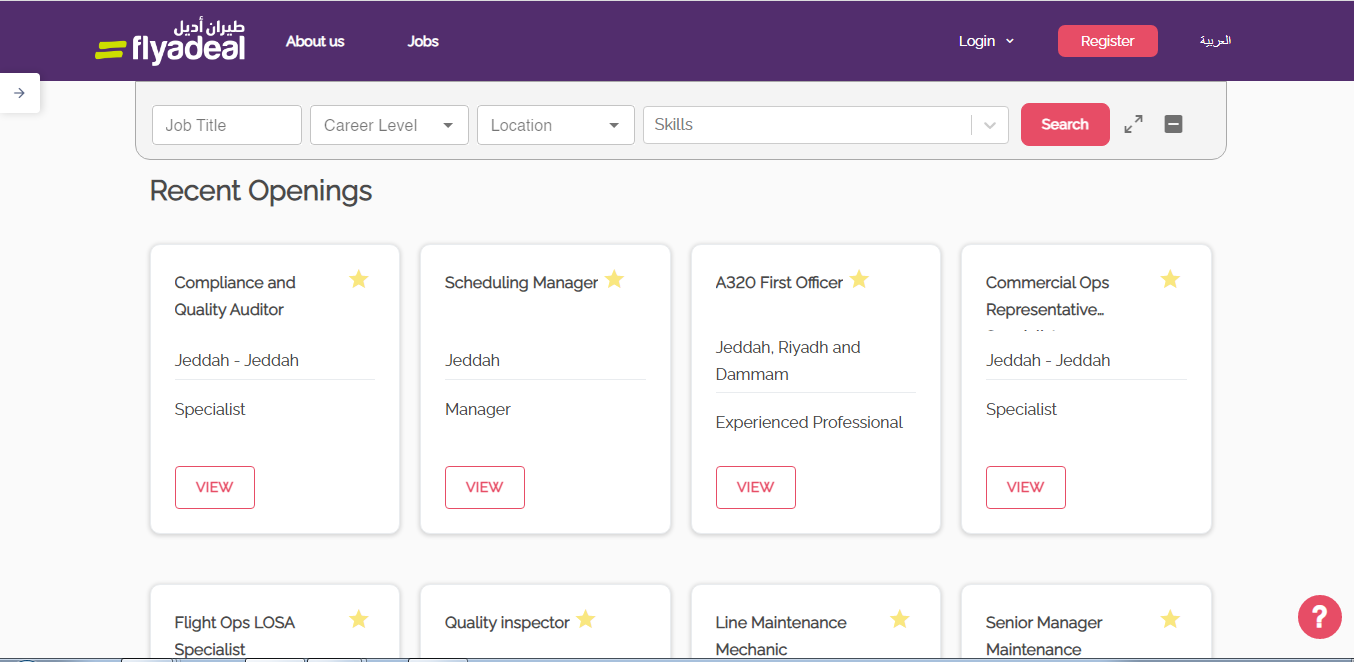Focus the Job Title input field
The width and height of the screenshot is (1354, 662).
coord(227,125)
